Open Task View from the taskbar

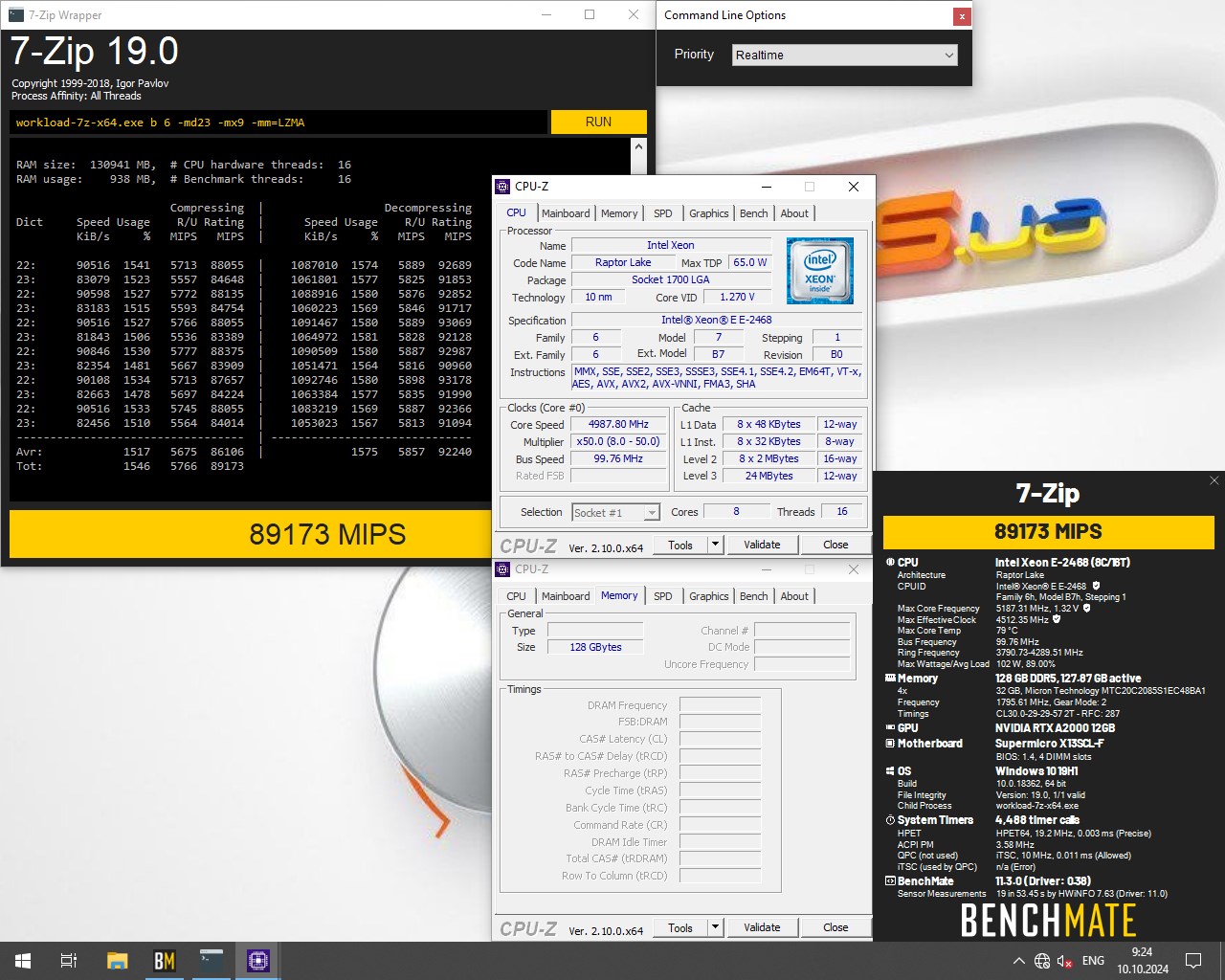click(x=69, y=961)
